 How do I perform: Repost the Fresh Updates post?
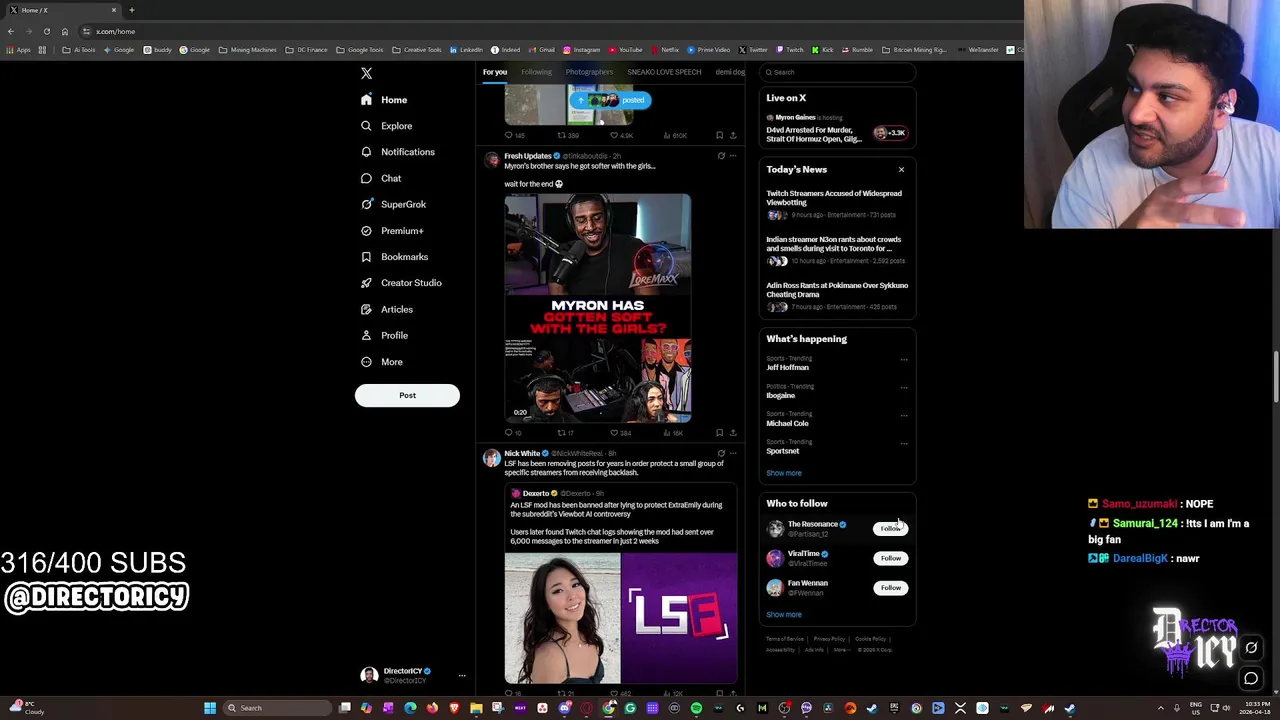[566, 433]
